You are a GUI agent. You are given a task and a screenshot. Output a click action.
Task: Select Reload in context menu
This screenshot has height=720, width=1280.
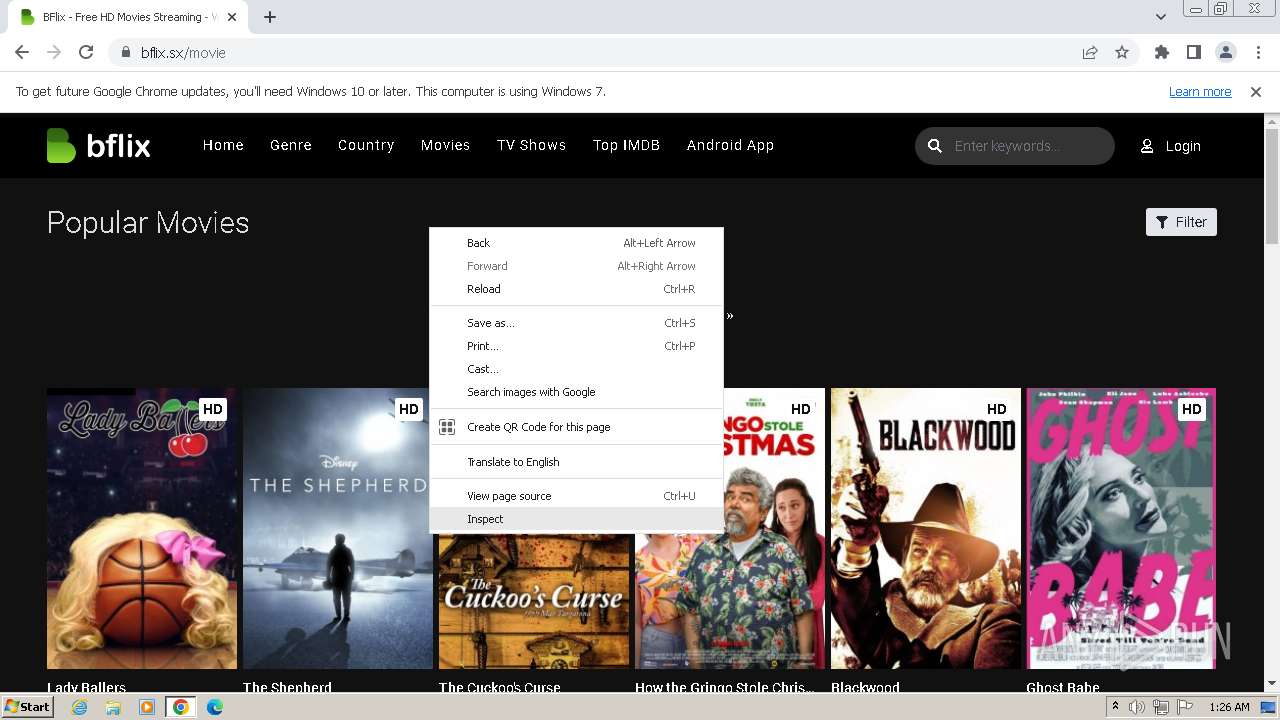point(576,289)
